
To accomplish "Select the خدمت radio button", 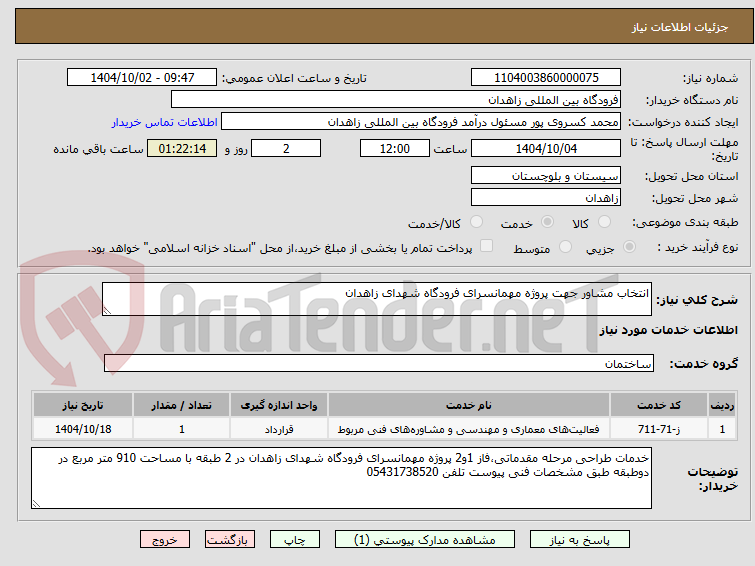I will (547, 222).
